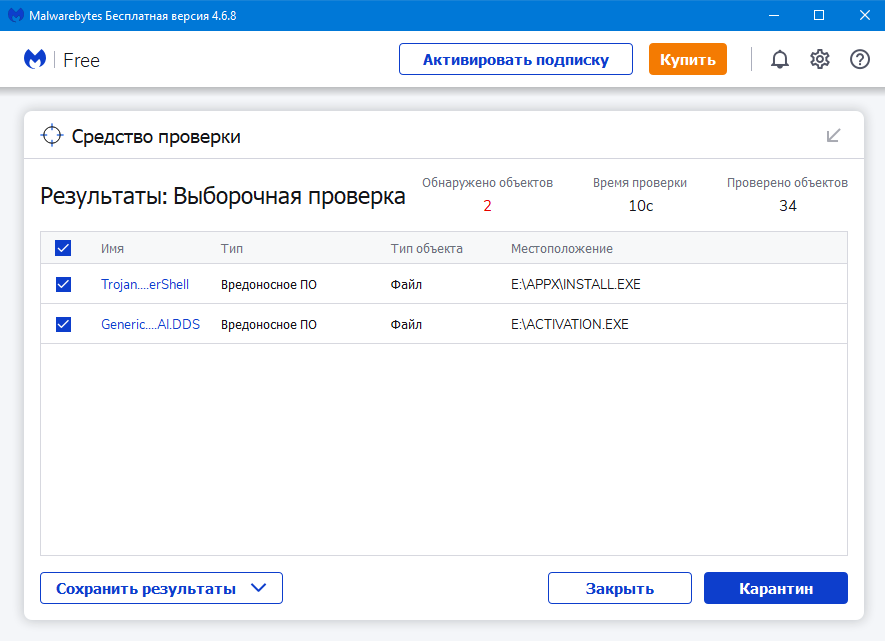Uncheck the select-all checkbox in header

pyautogui.click(x=63, y=247)
